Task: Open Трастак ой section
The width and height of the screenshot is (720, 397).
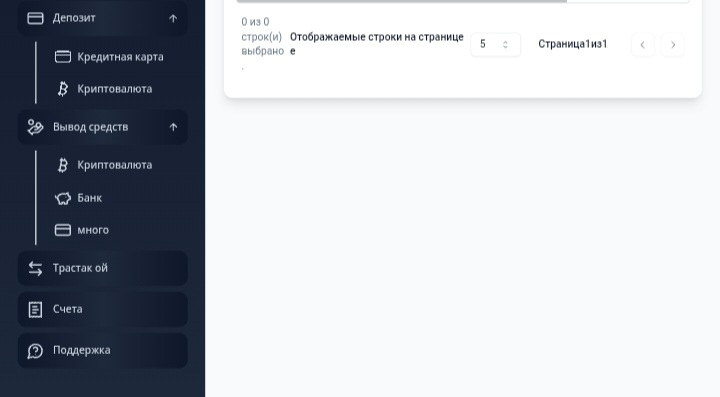Action: [102, 268]
